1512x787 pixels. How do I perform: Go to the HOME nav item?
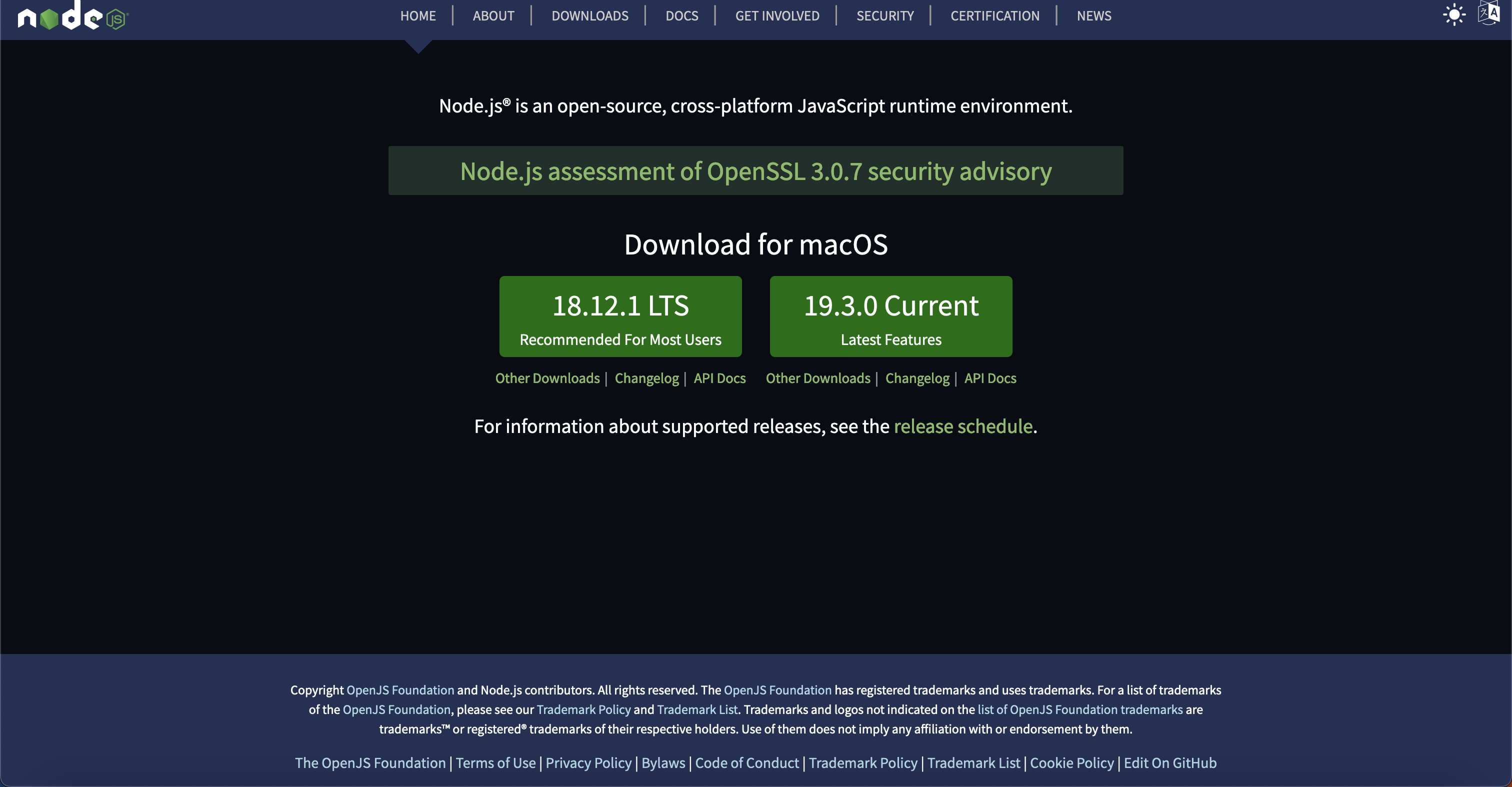(418, 16)
